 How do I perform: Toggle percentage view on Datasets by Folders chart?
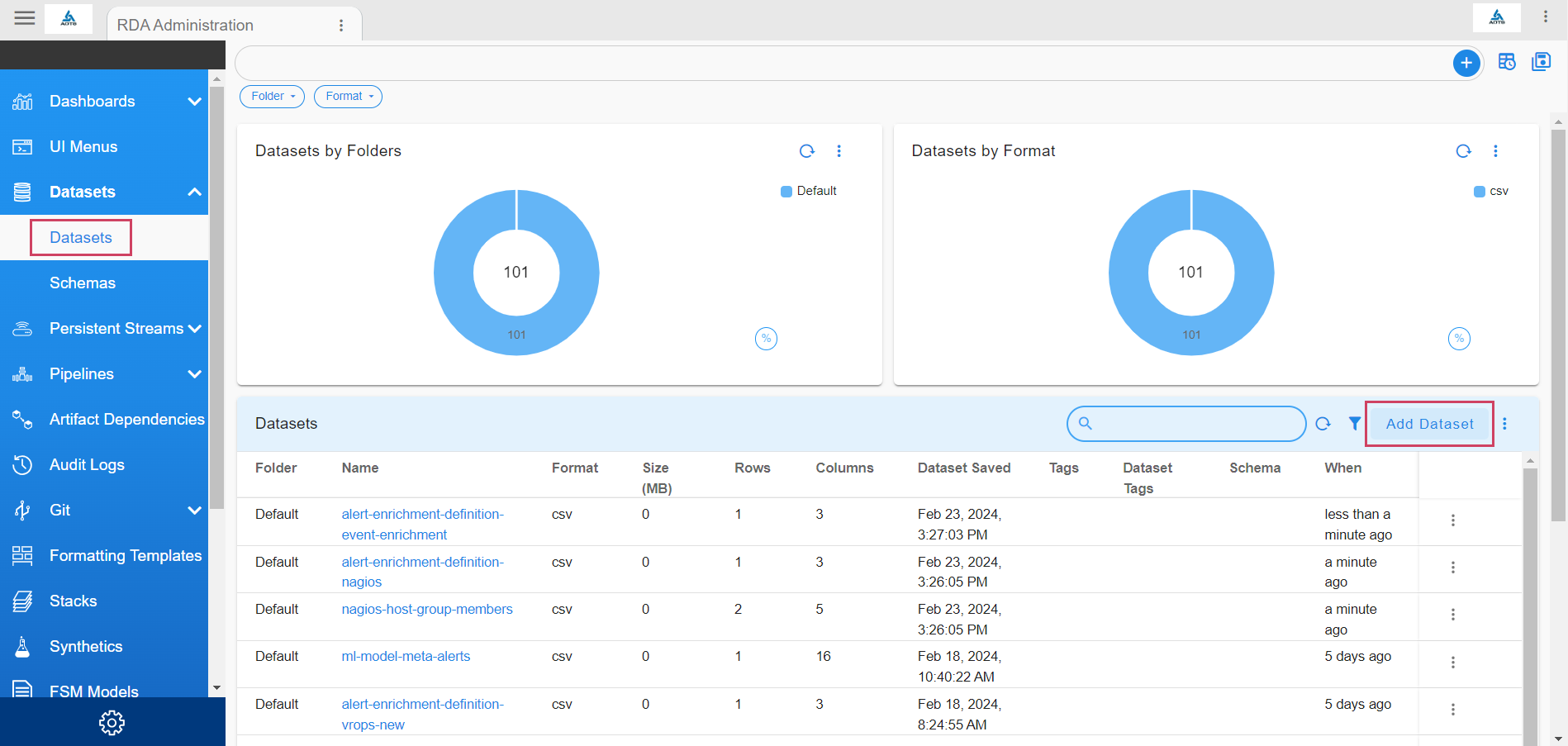pos(766,339)
